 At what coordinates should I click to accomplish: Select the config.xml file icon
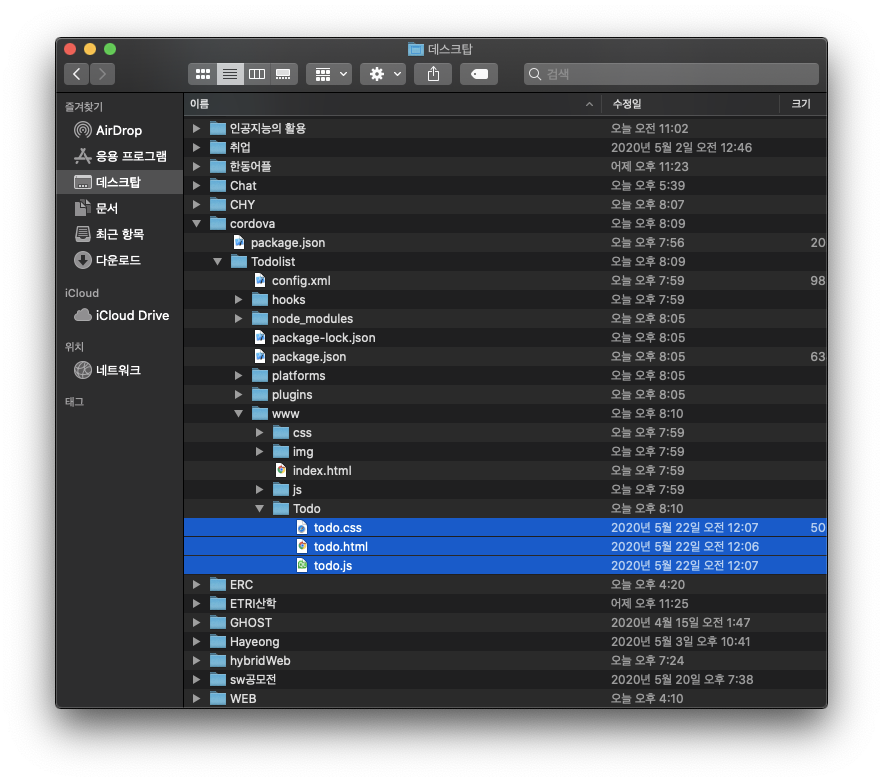260,280
